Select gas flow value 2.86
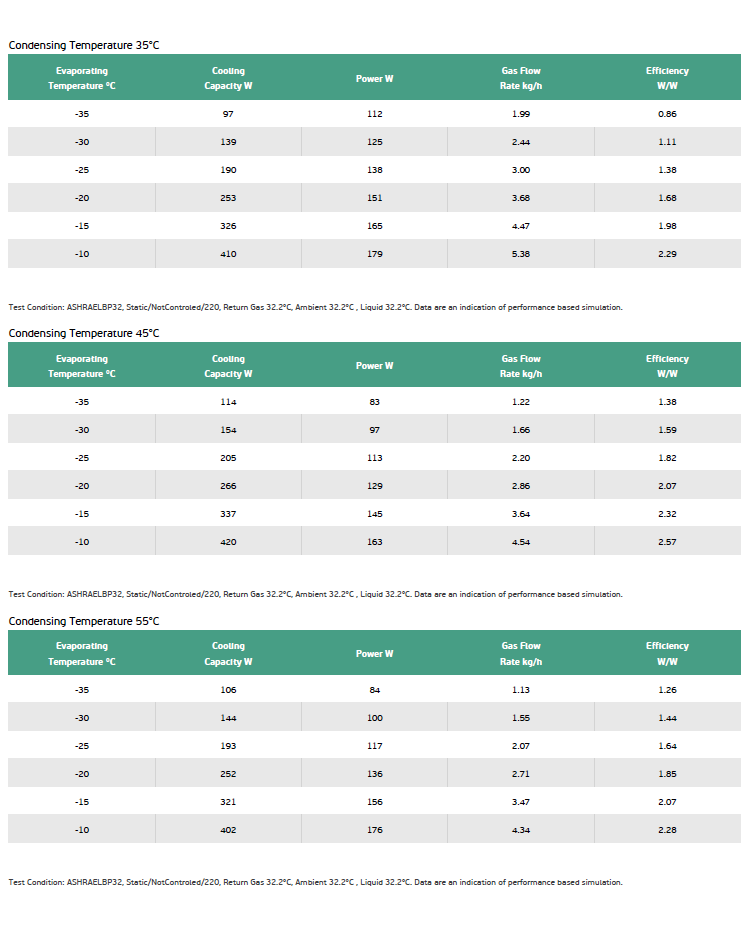 (521, 486)
